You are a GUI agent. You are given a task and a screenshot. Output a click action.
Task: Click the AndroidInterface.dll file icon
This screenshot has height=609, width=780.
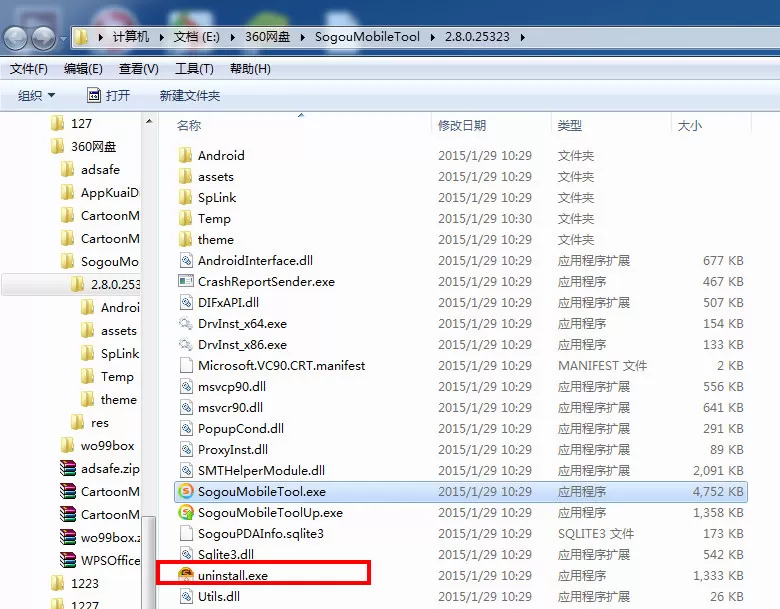(186, 261)
